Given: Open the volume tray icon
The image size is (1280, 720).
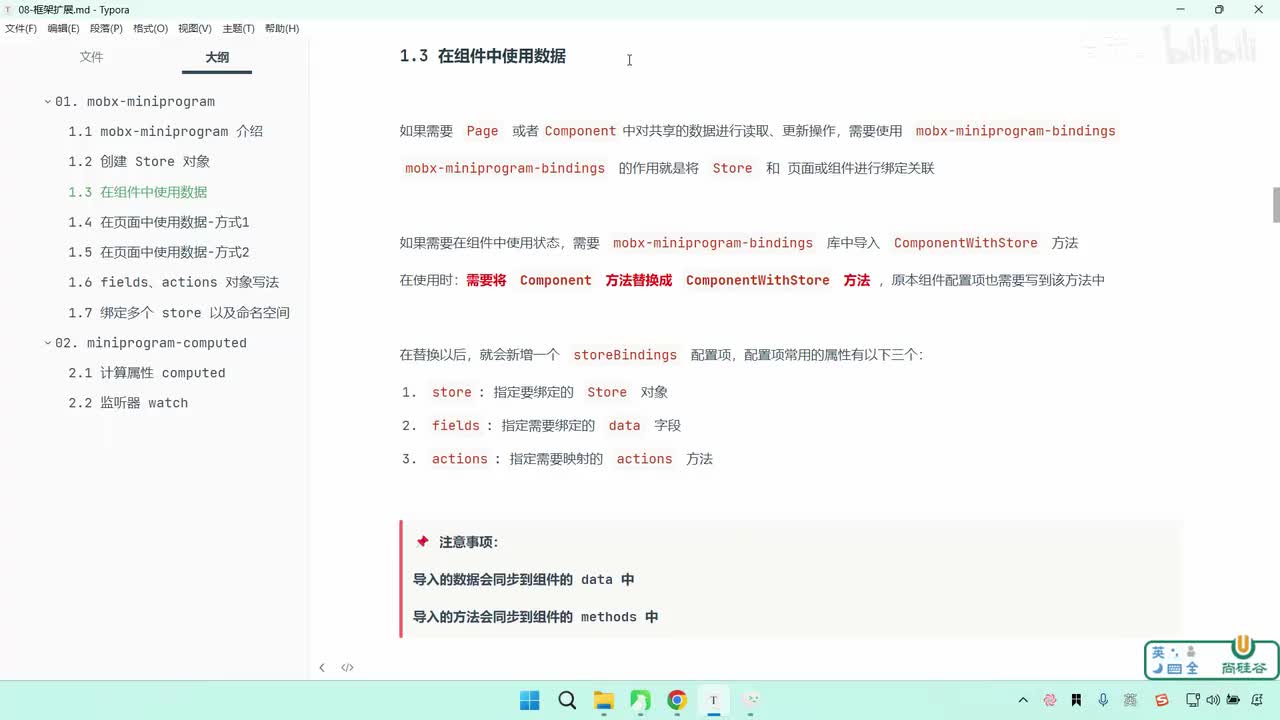Looking at the screenshot, I should (1211, 700).
